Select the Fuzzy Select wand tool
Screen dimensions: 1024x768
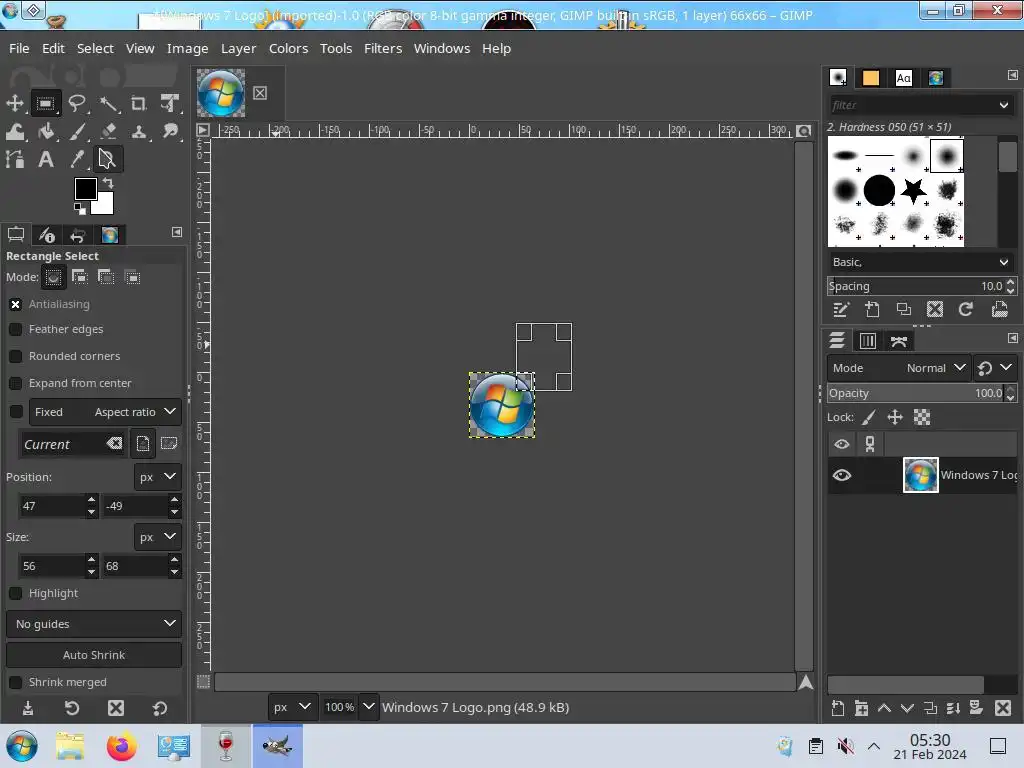click(x=108, y=103)
